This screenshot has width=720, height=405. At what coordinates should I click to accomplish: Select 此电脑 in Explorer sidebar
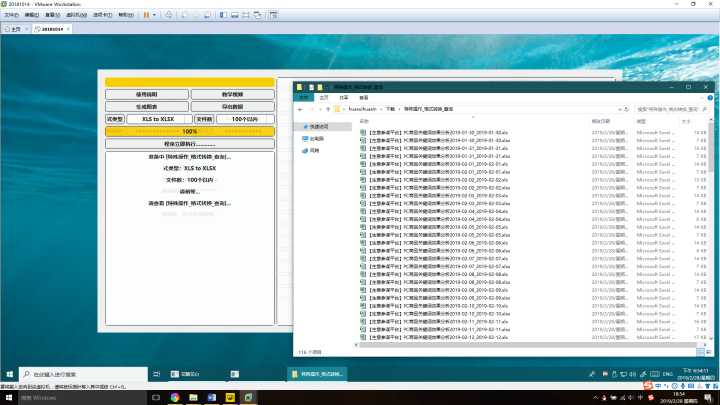point(313,138)
